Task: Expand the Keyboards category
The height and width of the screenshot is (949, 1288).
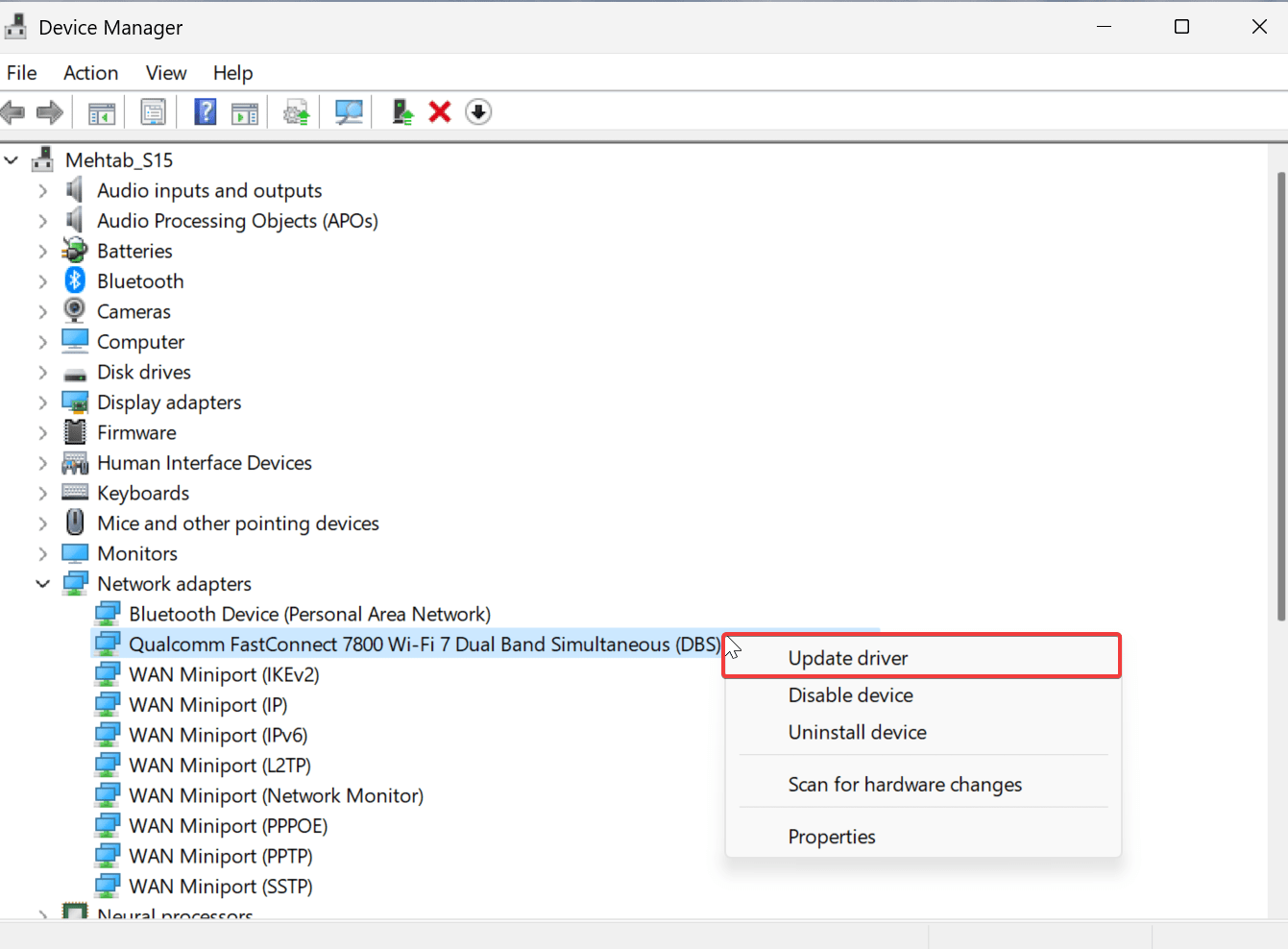Action: (42, 493)
